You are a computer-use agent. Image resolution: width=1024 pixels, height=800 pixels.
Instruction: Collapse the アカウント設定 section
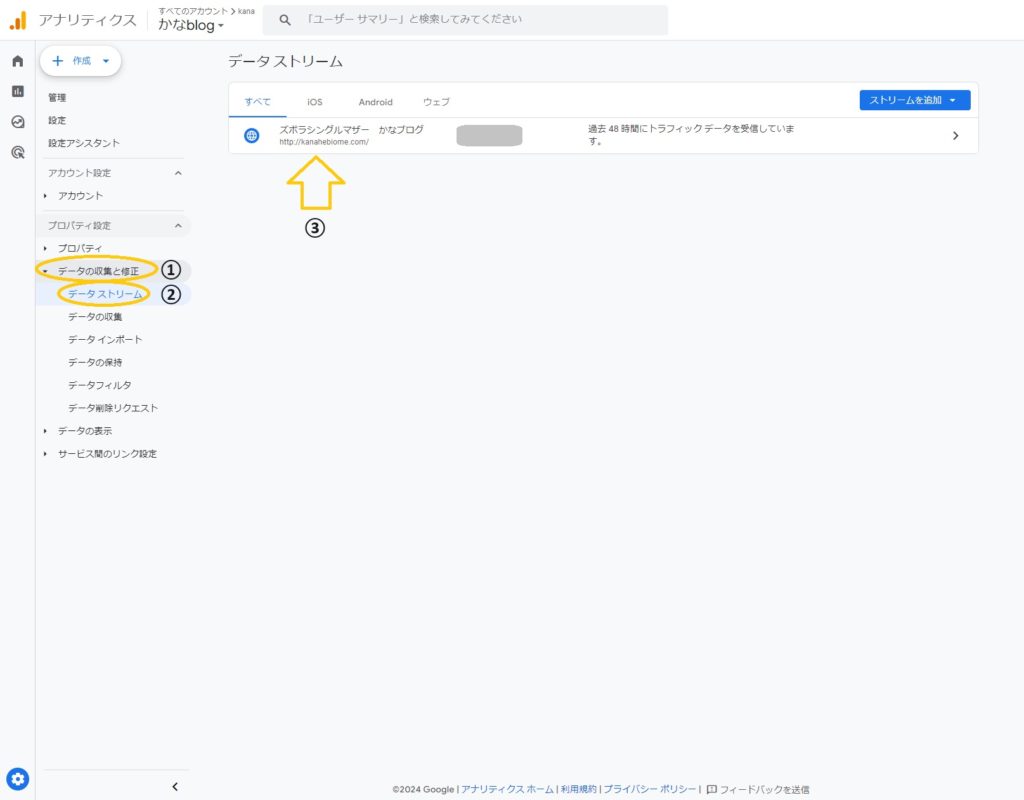[x=178, y=173]
